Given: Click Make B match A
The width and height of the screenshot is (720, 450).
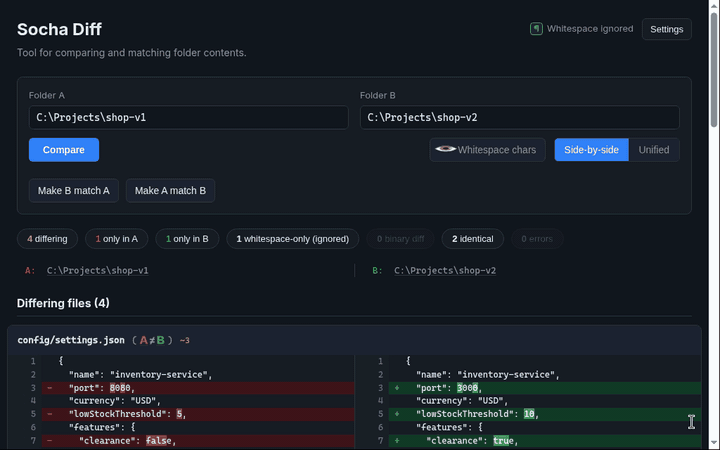Looking at the screenshot, I should 73,191.
